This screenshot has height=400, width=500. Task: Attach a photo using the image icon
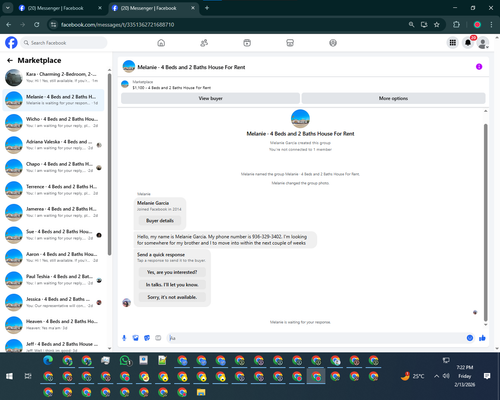[x=135, y=338]
